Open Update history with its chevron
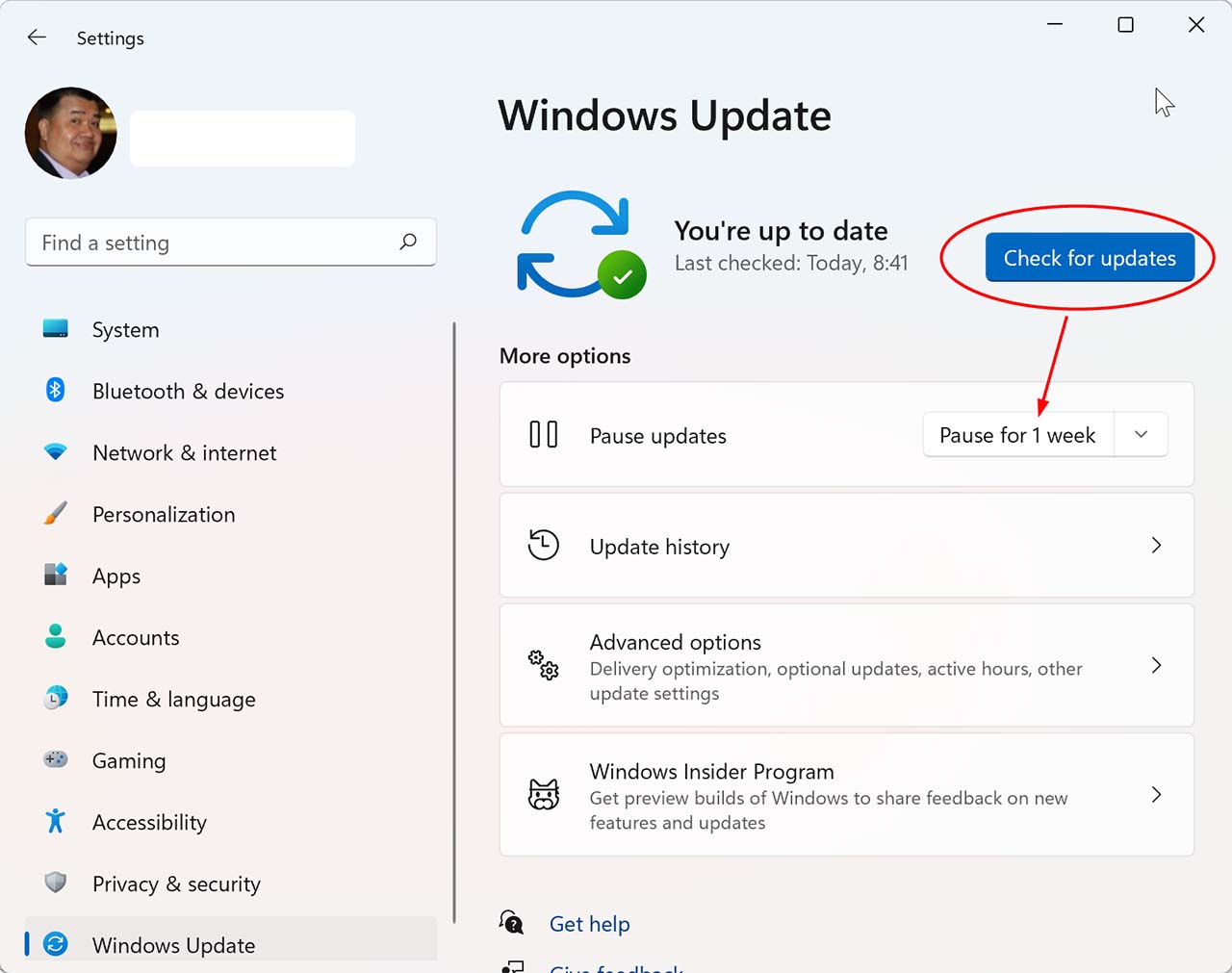1232x973 pixels. 1156,546
